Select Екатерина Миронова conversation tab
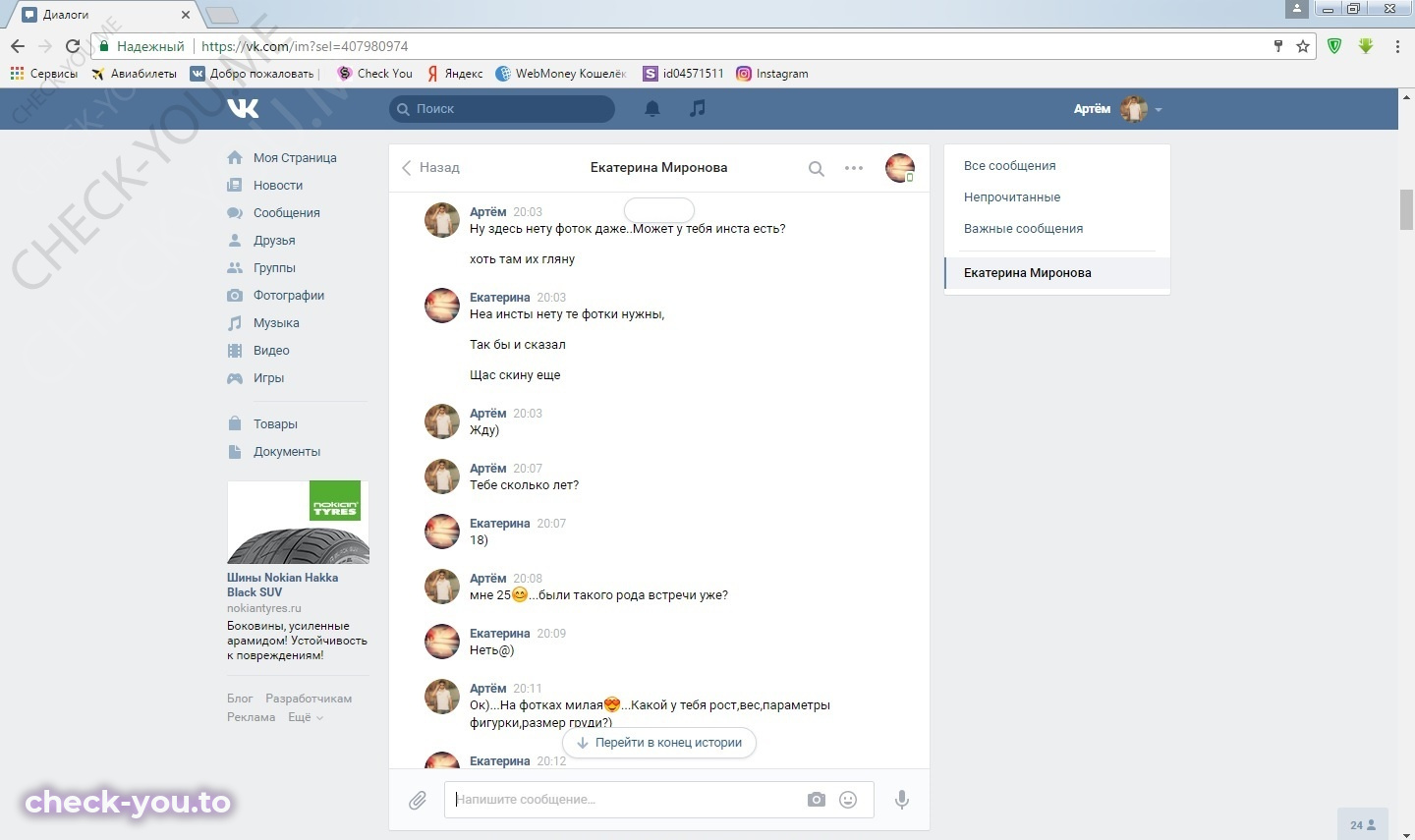Screen dimensions: 1415x840 click(x=1057, y=273)
